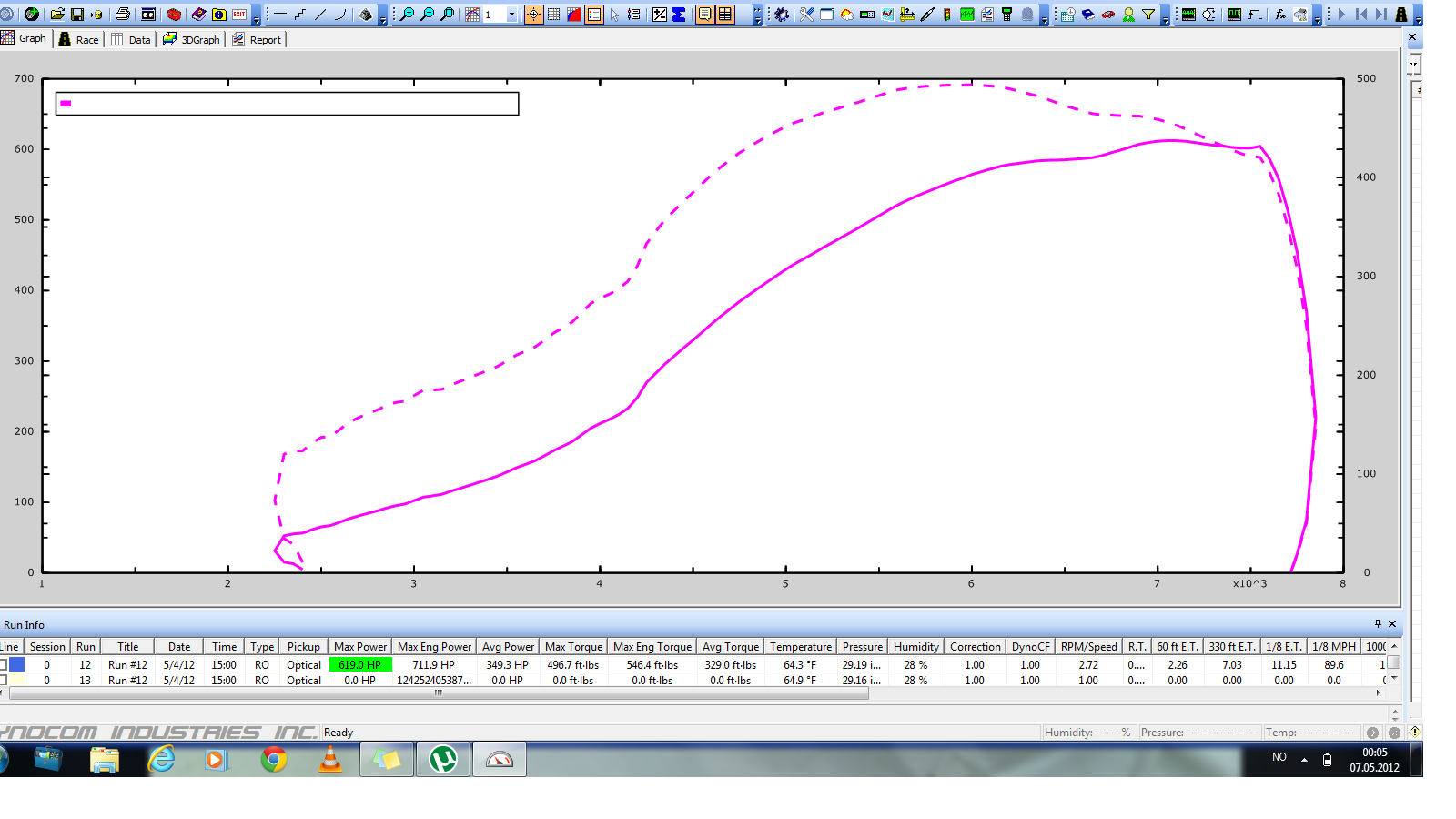1456x819 pixels.
Task: Toggle the legend display icon
Action: tap(593, 14)
